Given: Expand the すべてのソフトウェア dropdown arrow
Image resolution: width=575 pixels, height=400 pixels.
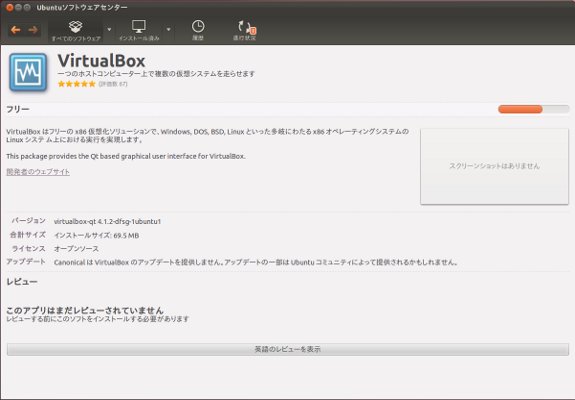Looking at the screenshot, I should [109, 29].
